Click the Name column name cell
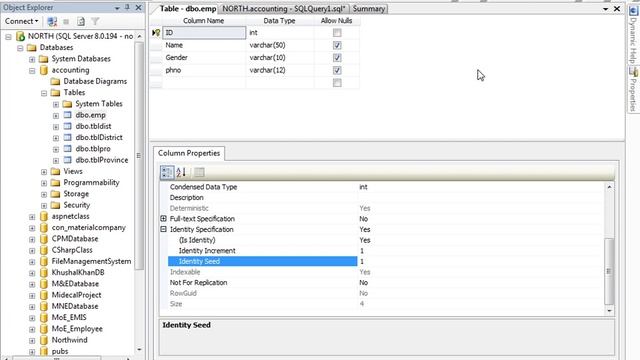This screenshot has width=640, height=360. pos(204,45)
